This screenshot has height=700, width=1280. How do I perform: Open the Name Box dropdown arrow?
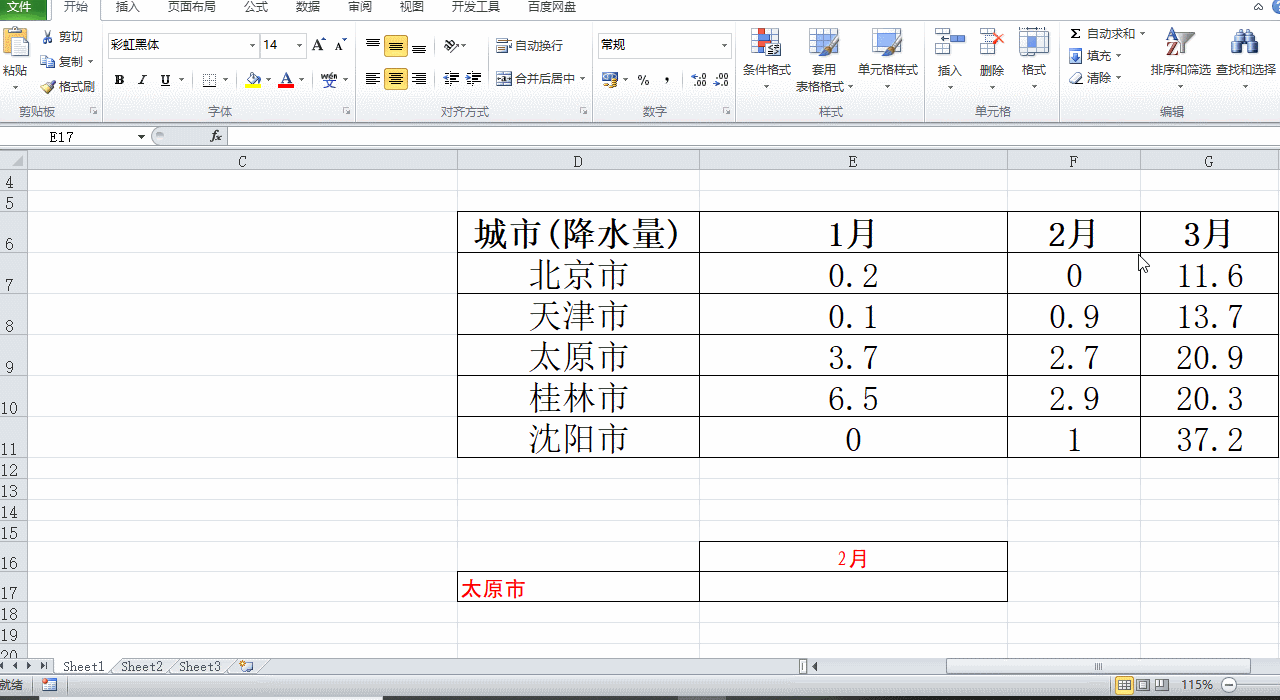pos(141,136)
